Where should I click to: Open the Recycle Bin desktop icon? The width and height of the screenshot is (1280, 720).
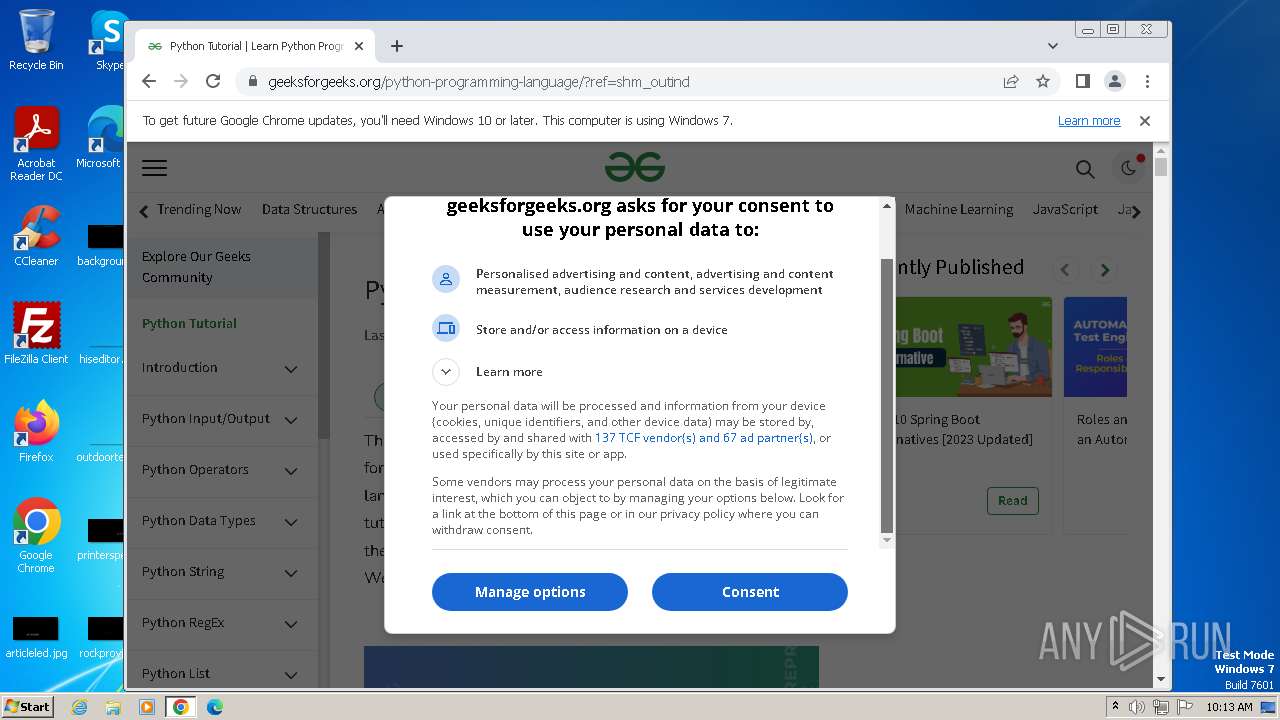click(36, 40)
